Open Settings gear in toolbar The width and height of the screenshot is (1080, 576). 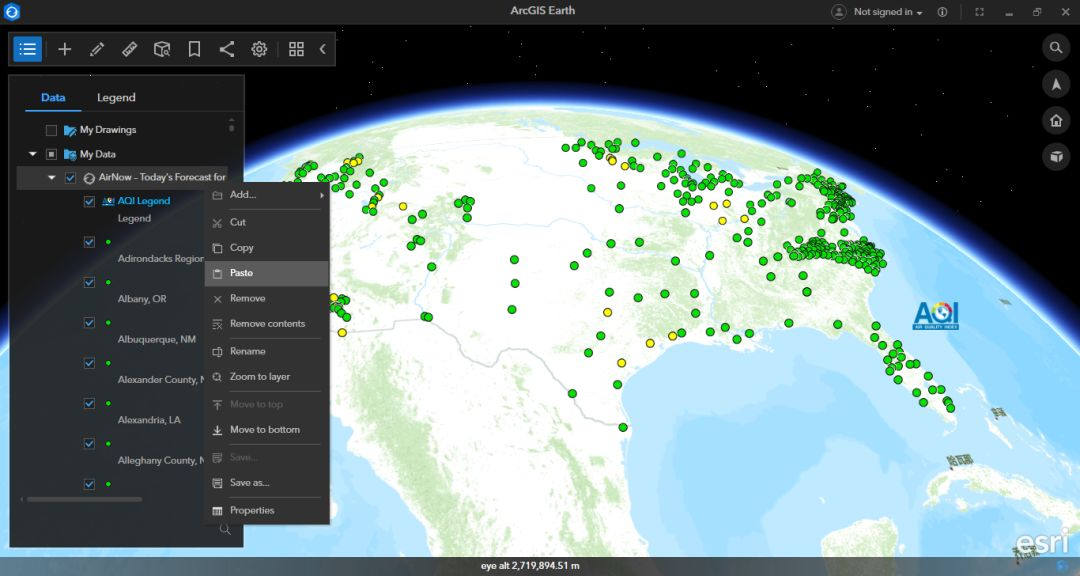coord(259,49)
